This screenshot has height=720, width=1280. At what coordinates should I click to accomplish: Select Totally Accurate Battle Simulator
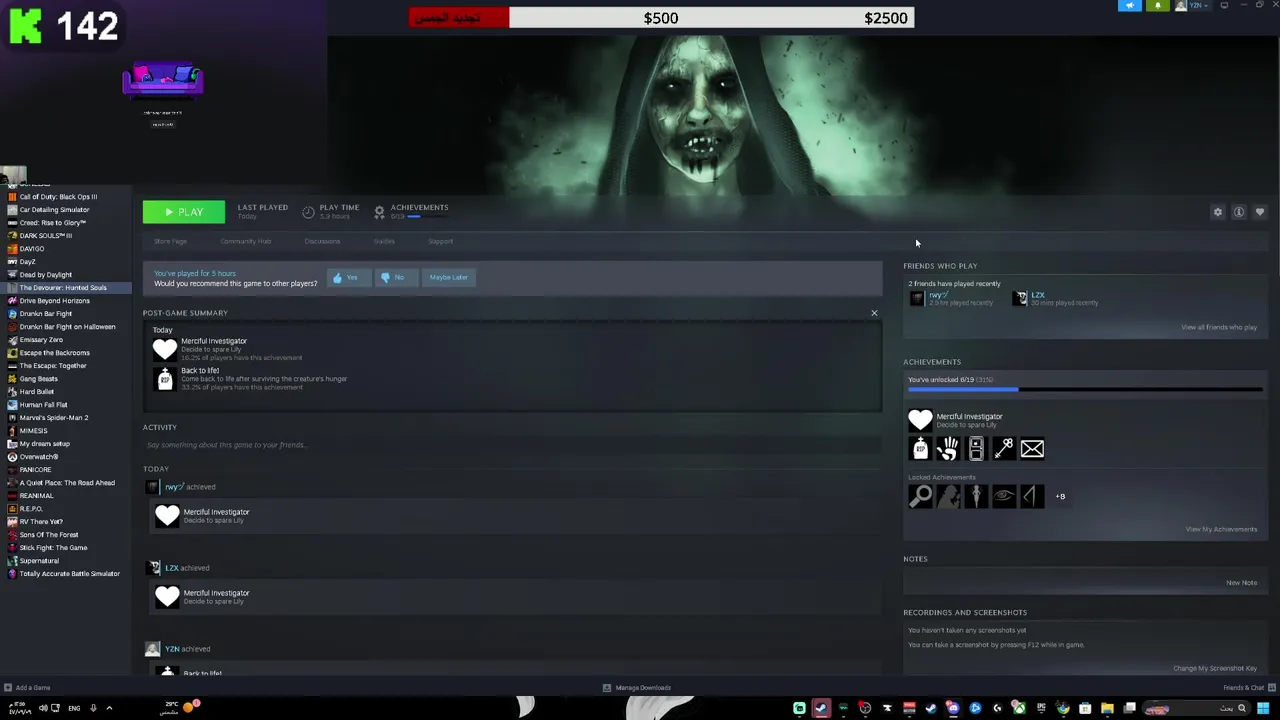(69, 574)
